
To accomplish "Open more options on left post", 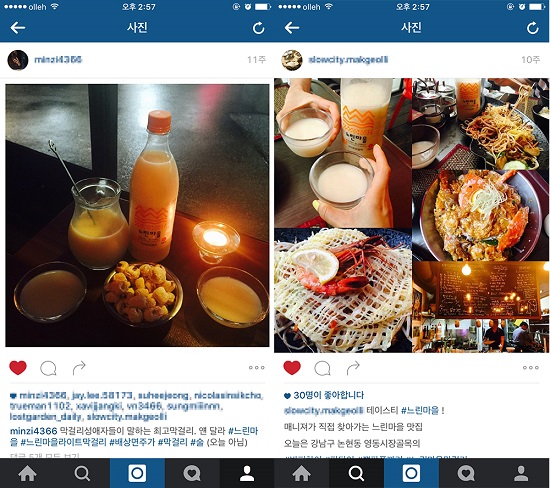I will point(256,368).
